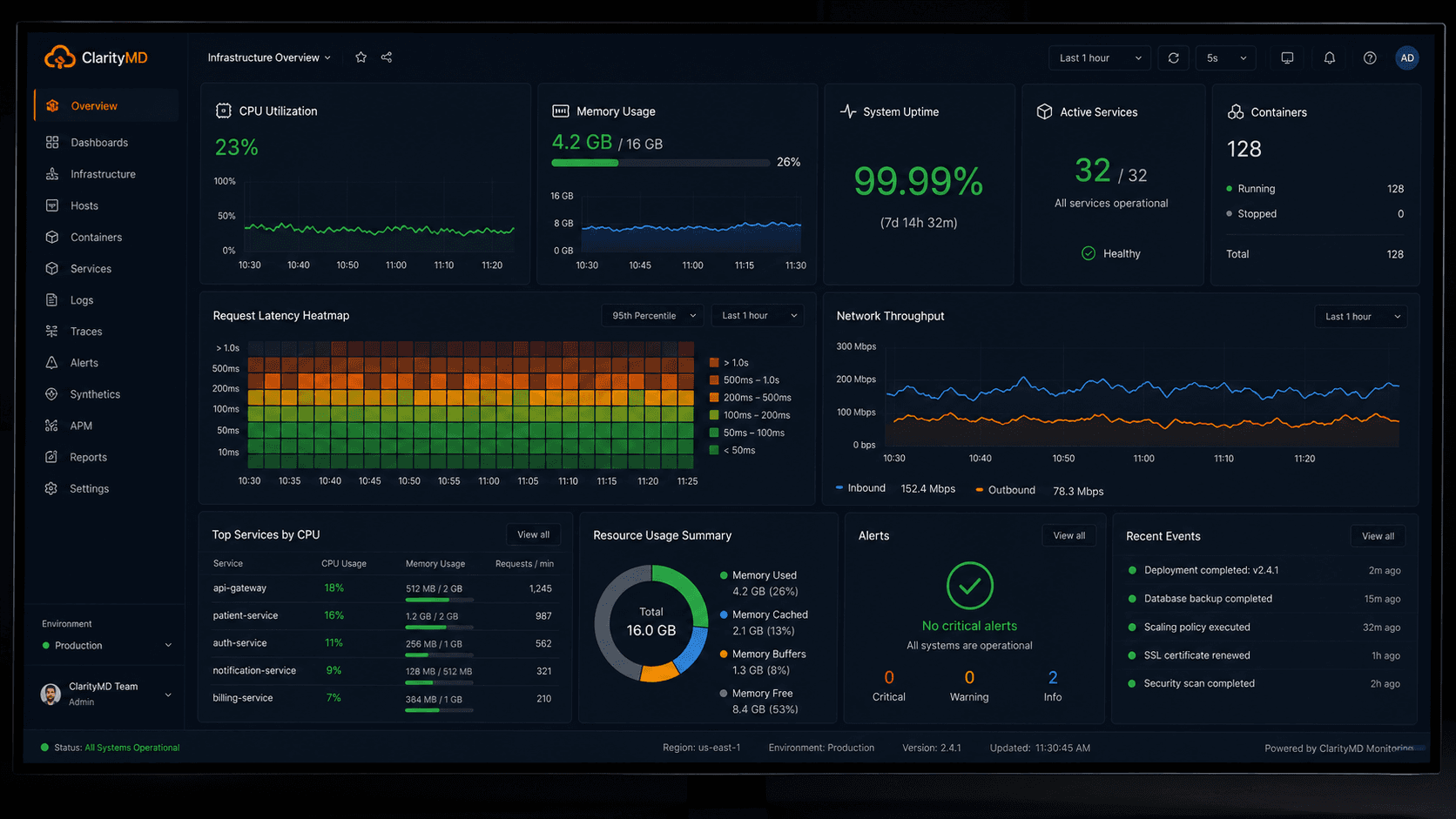The width and height of the screenshot is (1456, 819).
Task: Click the Running containers count row
Action: [1315, 189]
